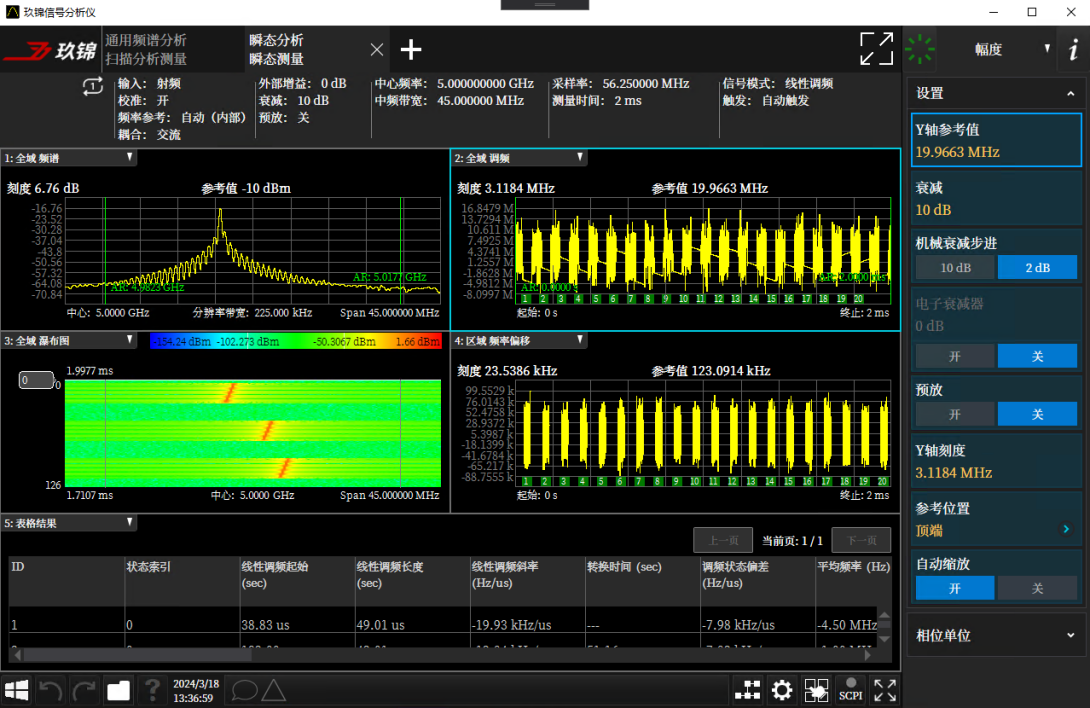1090x708 pixels.
Task: Click the full-screen expand arrows icon
Action: coord(876,49)
